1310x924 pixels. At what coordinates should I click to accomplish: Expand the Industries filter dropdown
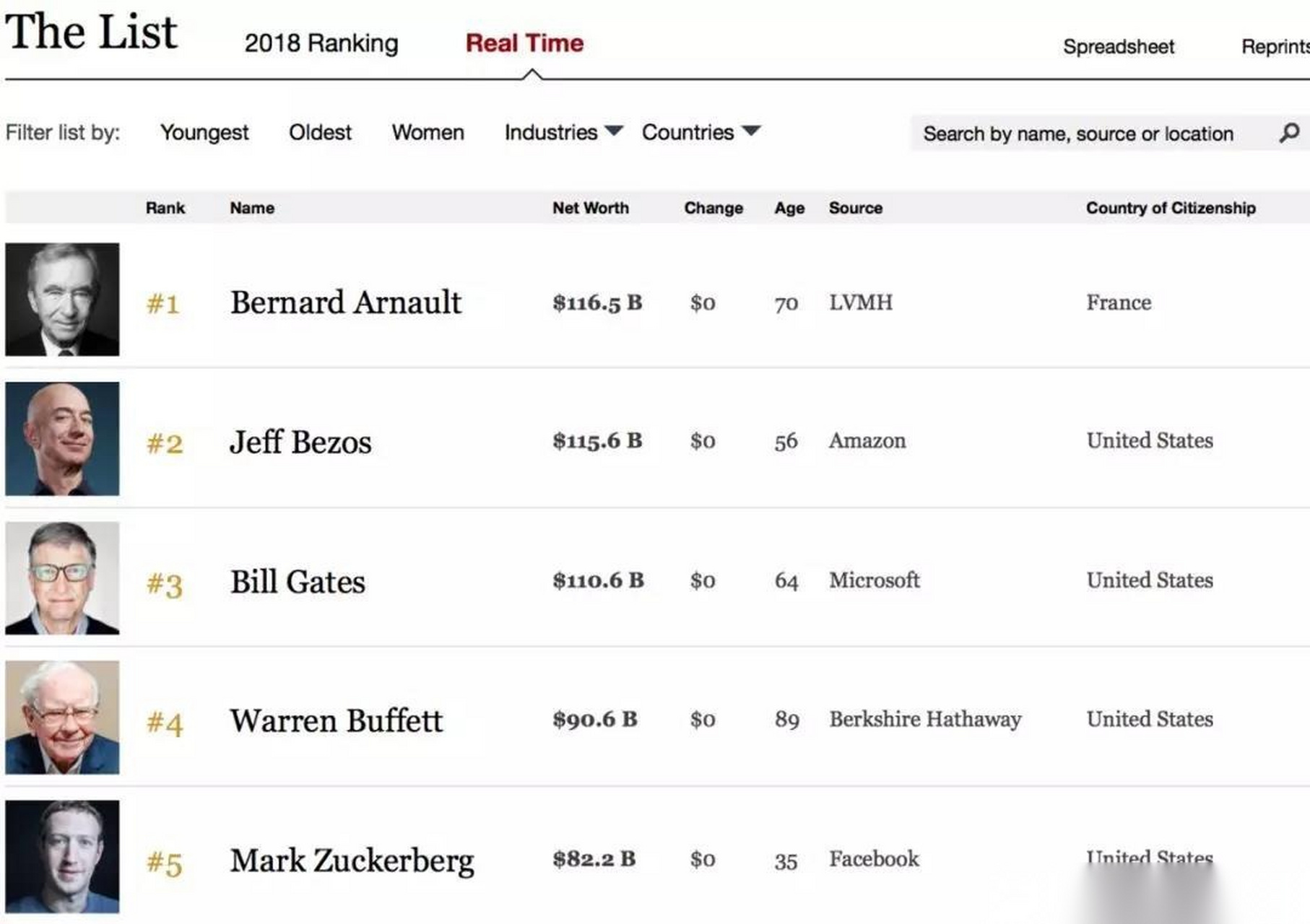(563, 132)
